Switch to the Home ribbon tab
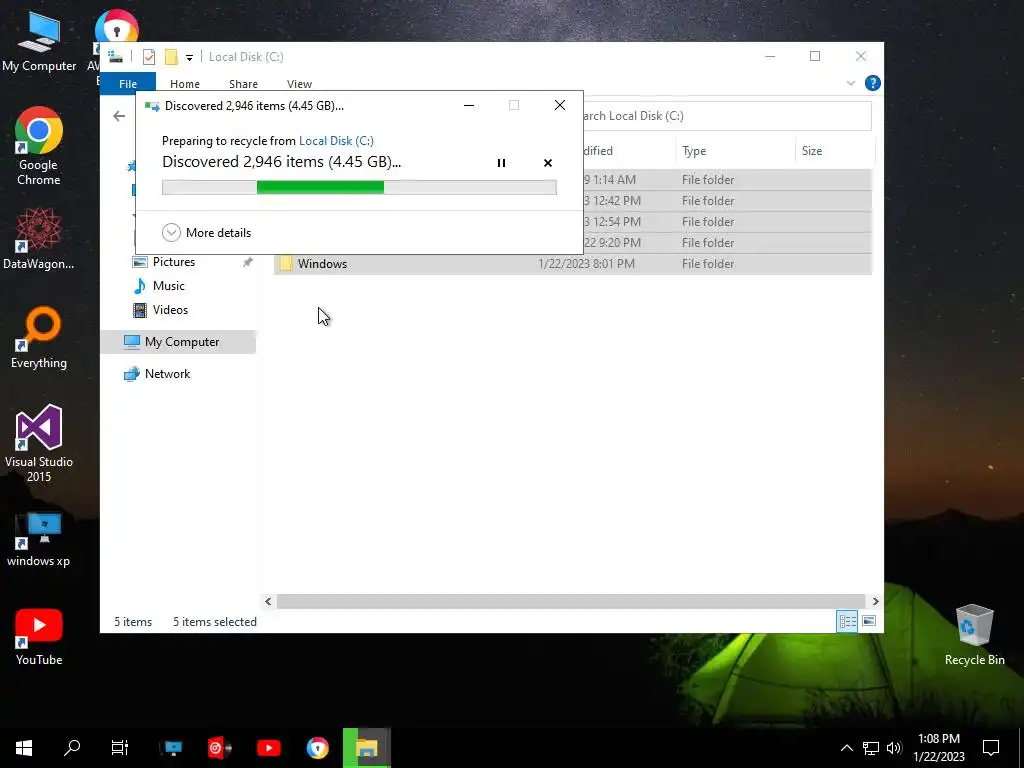This screenshot has width=1024, height=768. click(x=185, y=84)
